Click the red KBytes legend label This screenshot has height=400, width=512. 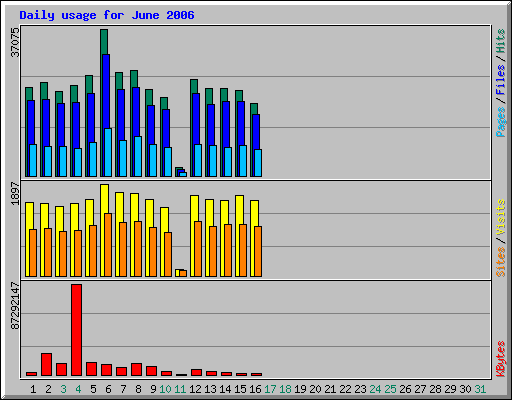[500, 359]
